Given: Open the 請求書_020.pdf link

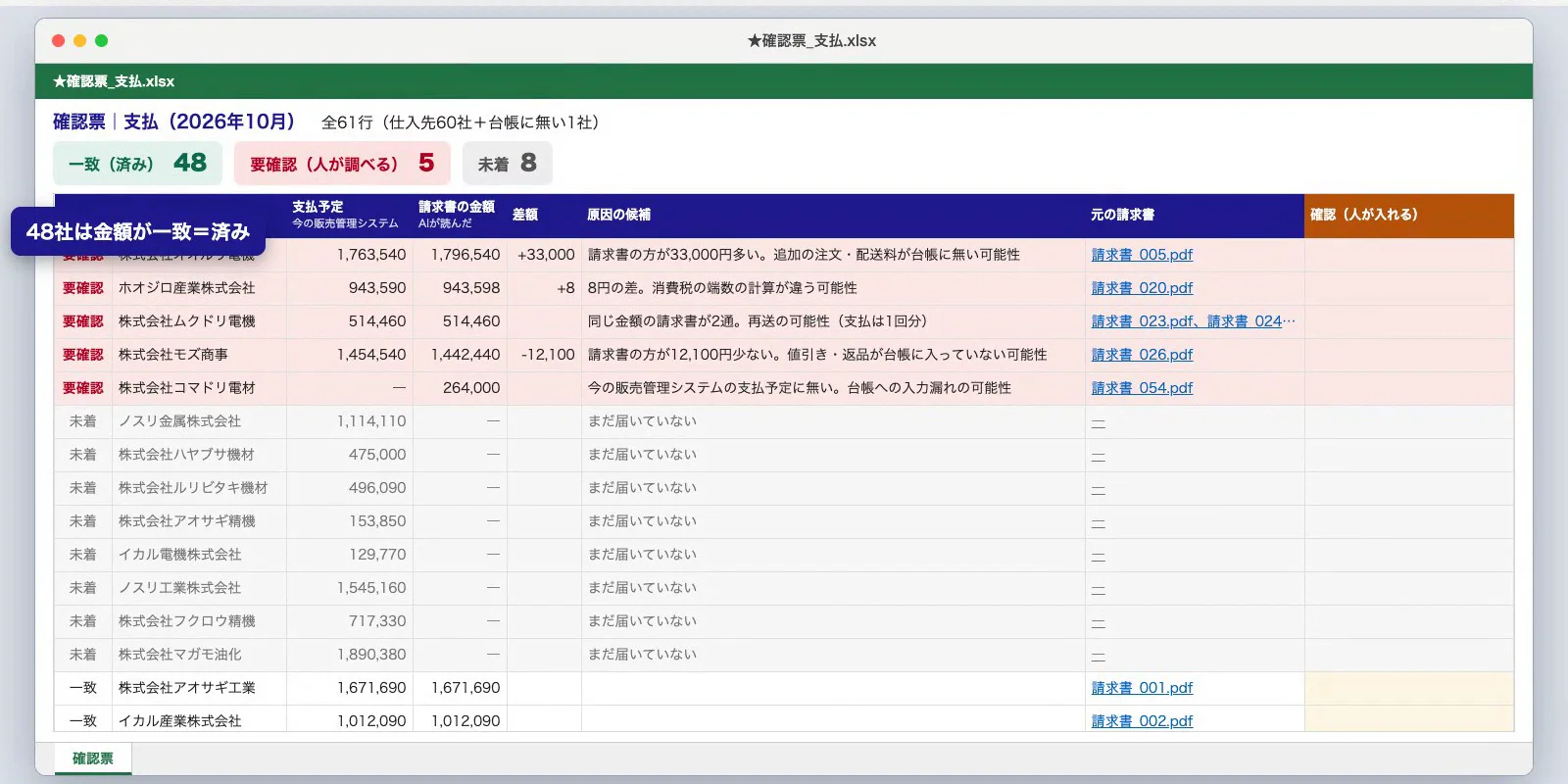Looking at the screenshot, I should coord(1142,288).
